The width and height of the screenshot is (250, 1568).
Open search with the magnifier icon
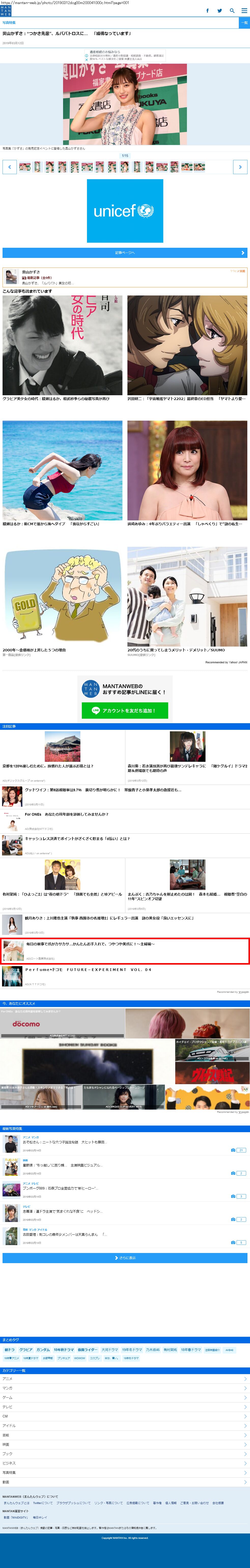(x=232, y=10)
